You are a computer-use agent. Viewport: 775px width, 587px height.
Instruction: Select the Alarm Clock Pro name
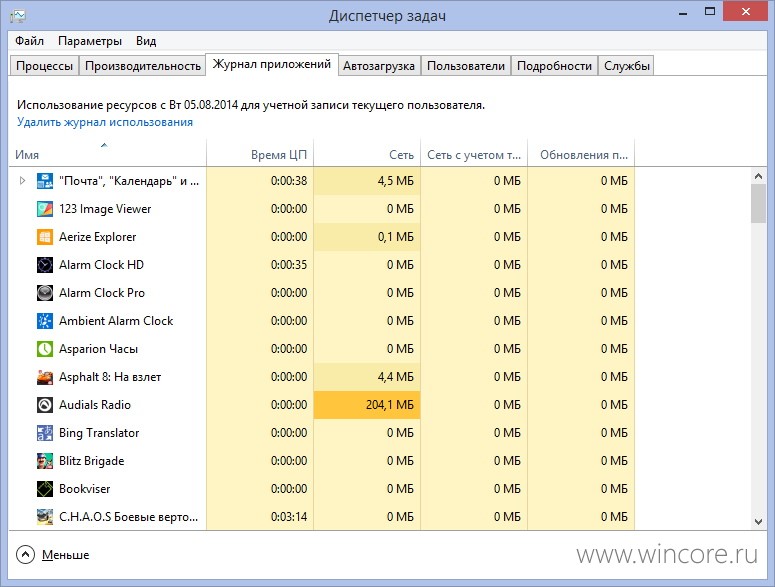[102, 293]
